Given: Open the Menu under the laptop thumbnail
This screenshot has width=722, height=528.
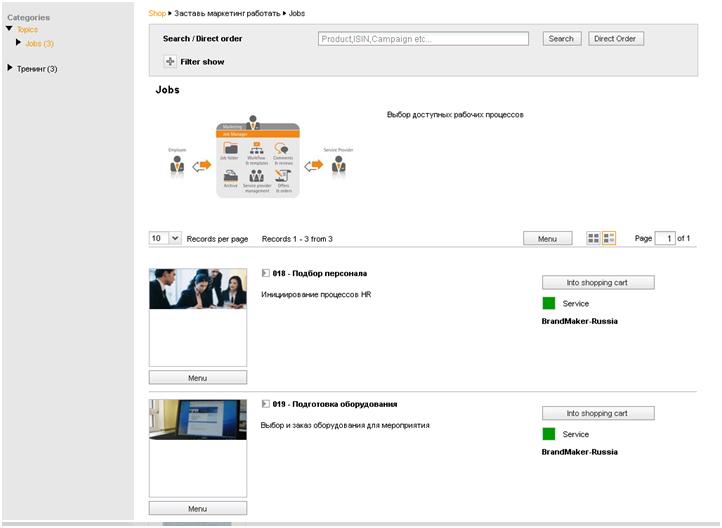Looking at the screenshot, I should 198,508.
